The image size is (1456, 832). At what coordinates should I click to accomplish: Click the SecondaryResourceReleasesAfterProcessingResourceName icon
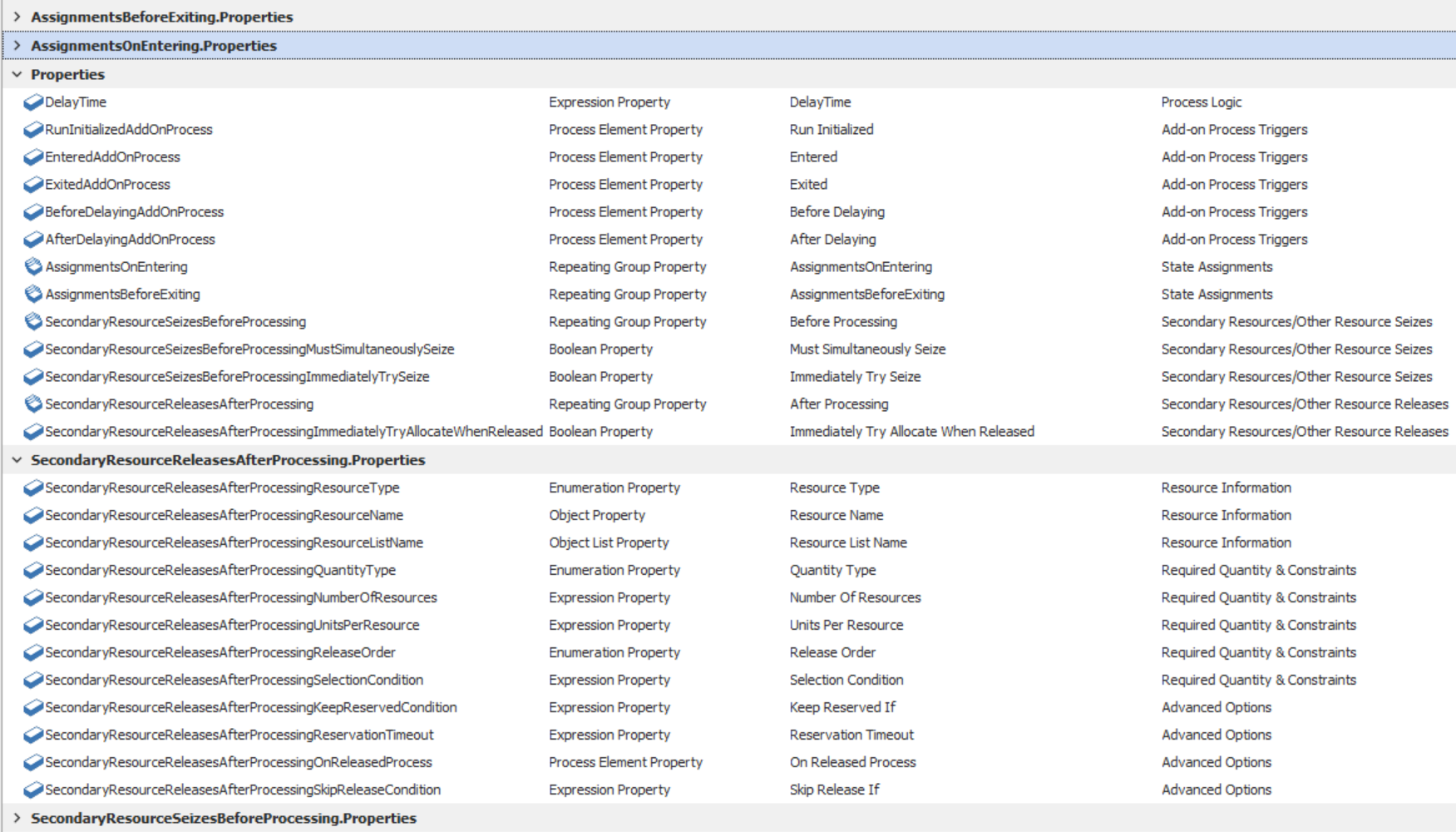[33, 516]
